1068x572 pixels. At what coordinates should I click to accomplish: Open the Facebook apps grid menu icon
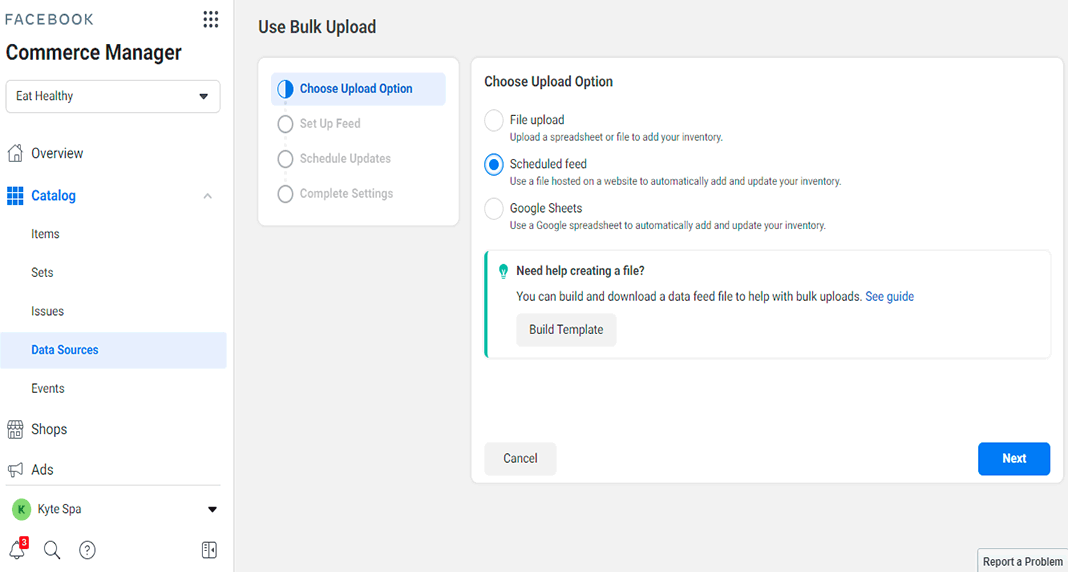(x=210, y=20)
